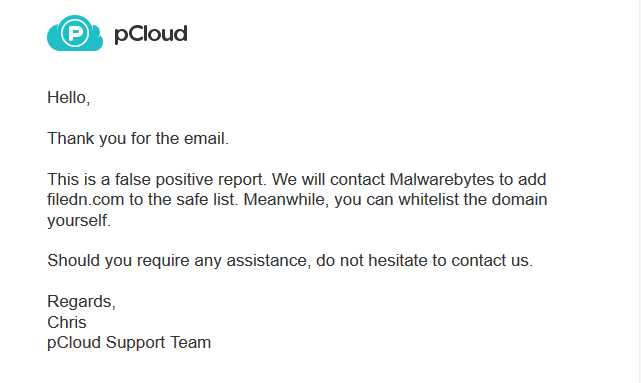Click the signature name Chris
Viewport: 641px width, 383px height.
click(67, 322)
